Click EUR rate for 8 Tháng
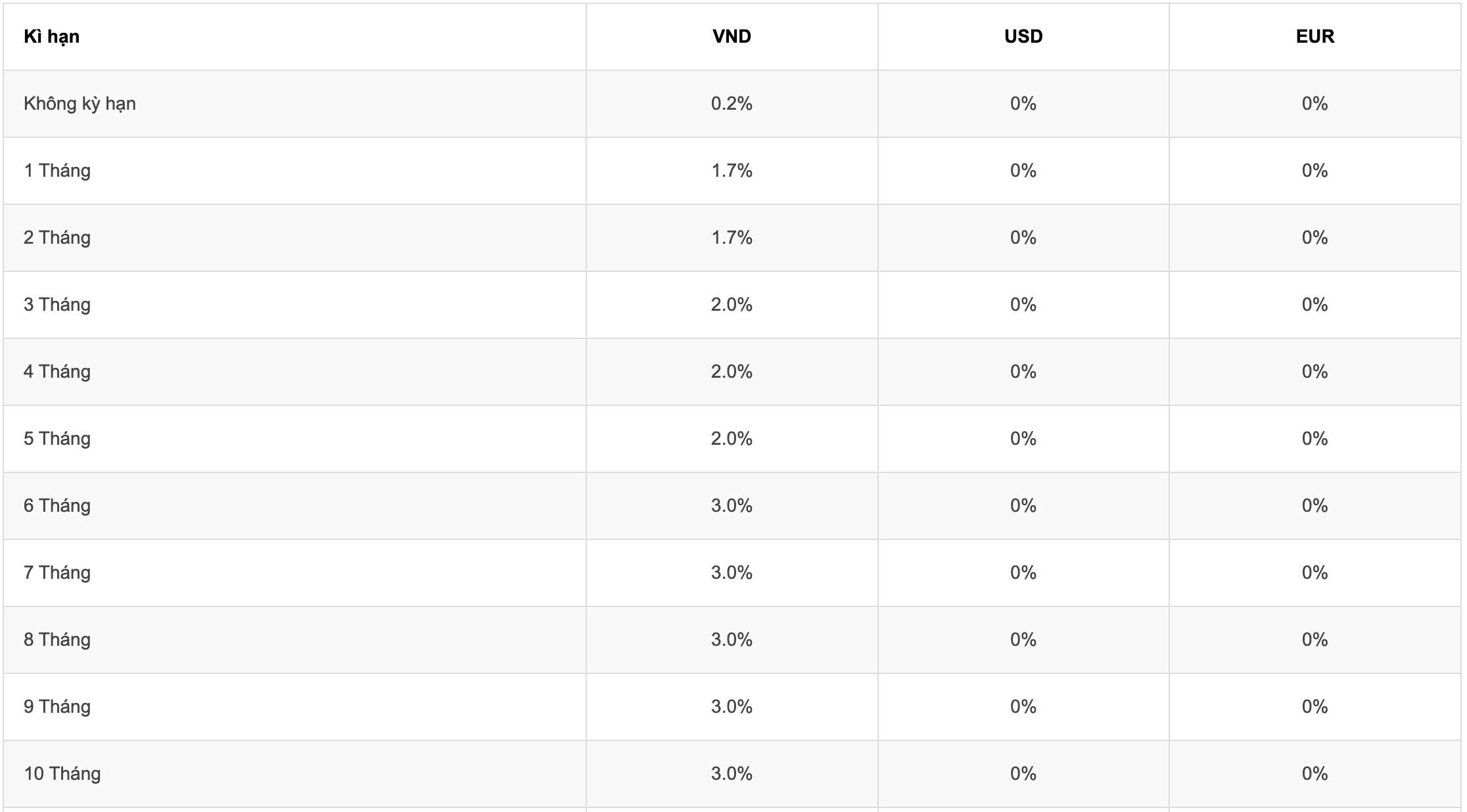This screenshot has height=812, width=1467. (x=1315, y=640)
